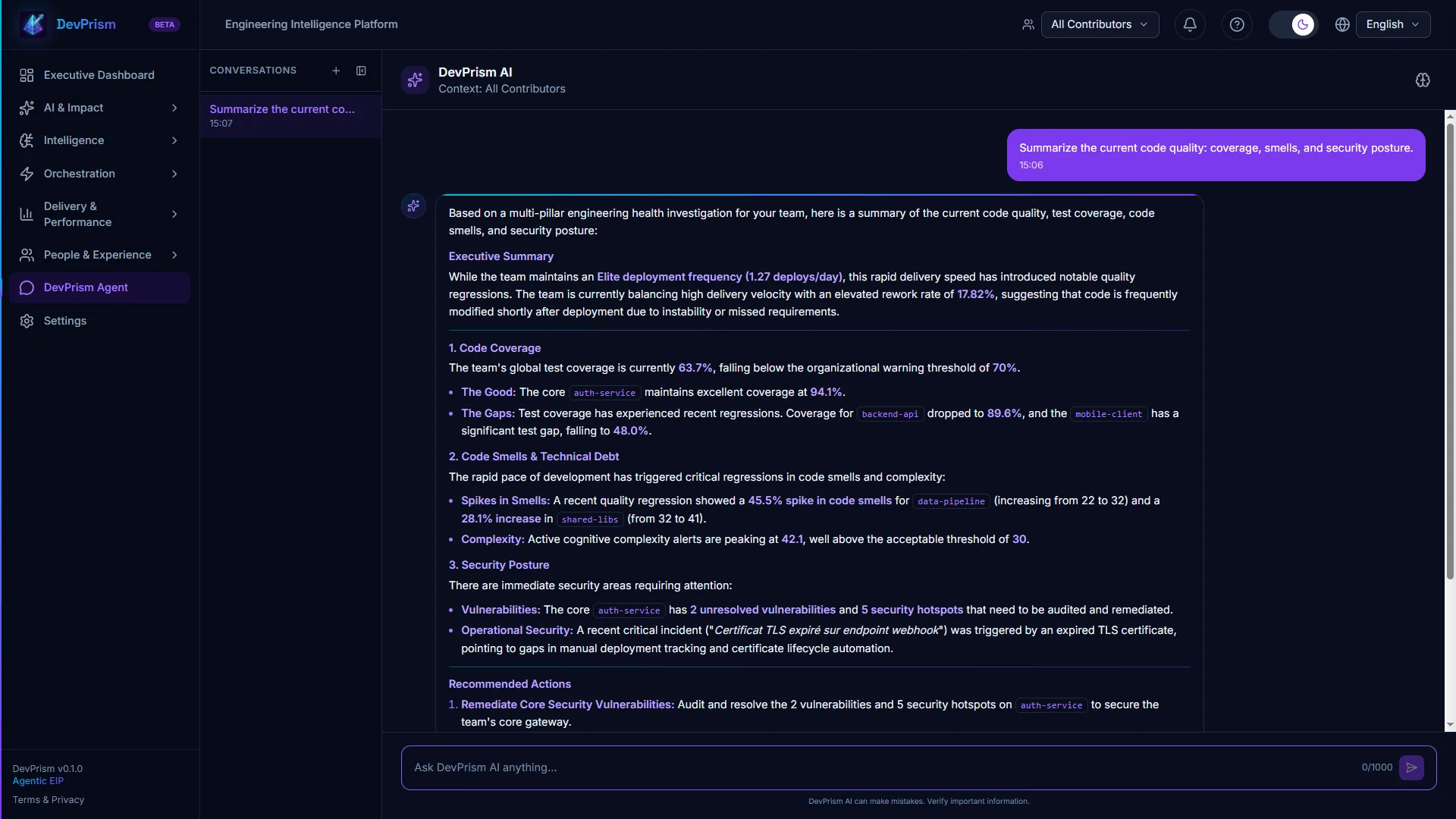
Task: Open the notifications bell
Action: (x=1190, y=24)
